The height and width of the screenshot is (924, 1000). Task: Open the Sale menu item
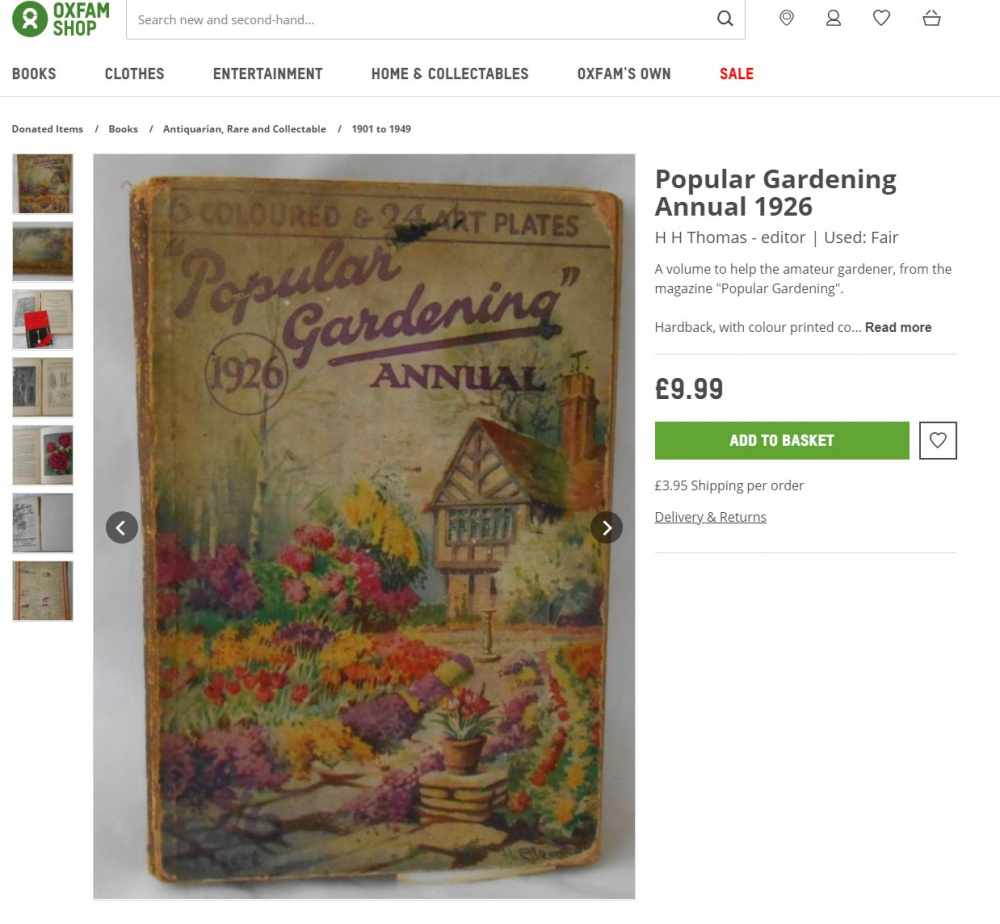coord(737,74)
